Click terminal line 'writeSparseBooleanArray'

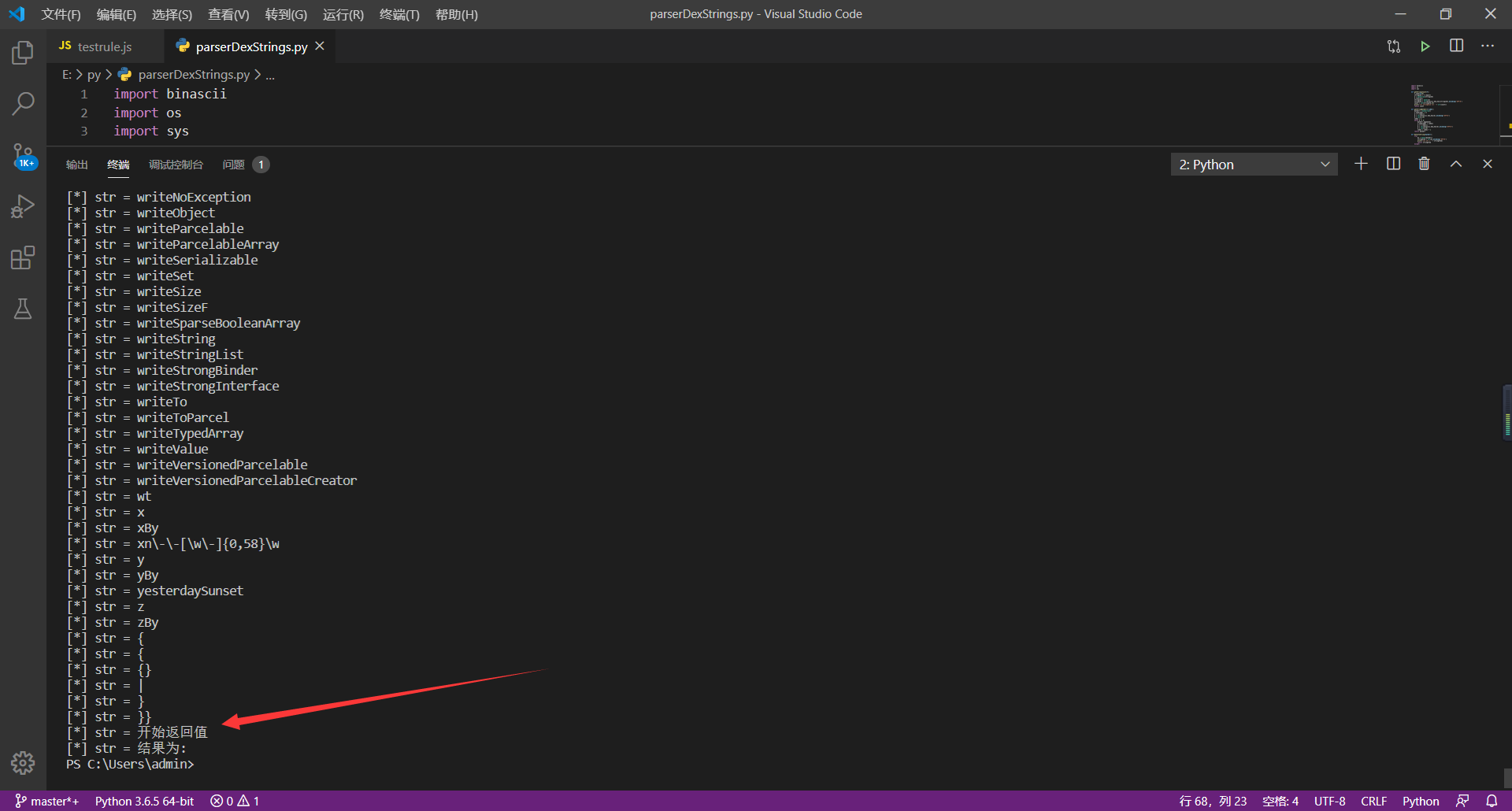click(183, 323)
